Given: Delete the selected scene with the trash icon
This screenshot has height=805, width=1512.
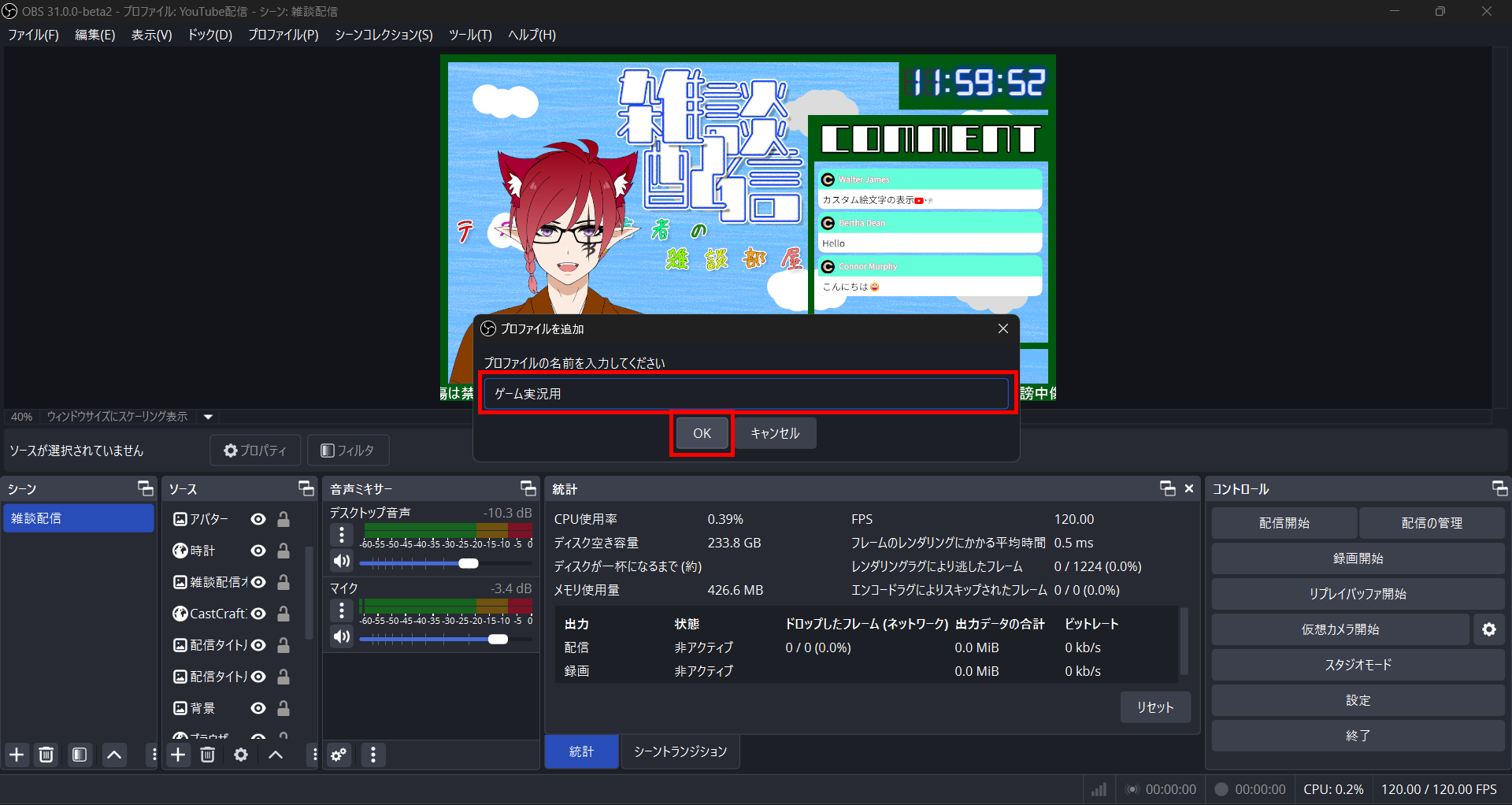Looking at the screenshot, I should click(x=46, y=755).
